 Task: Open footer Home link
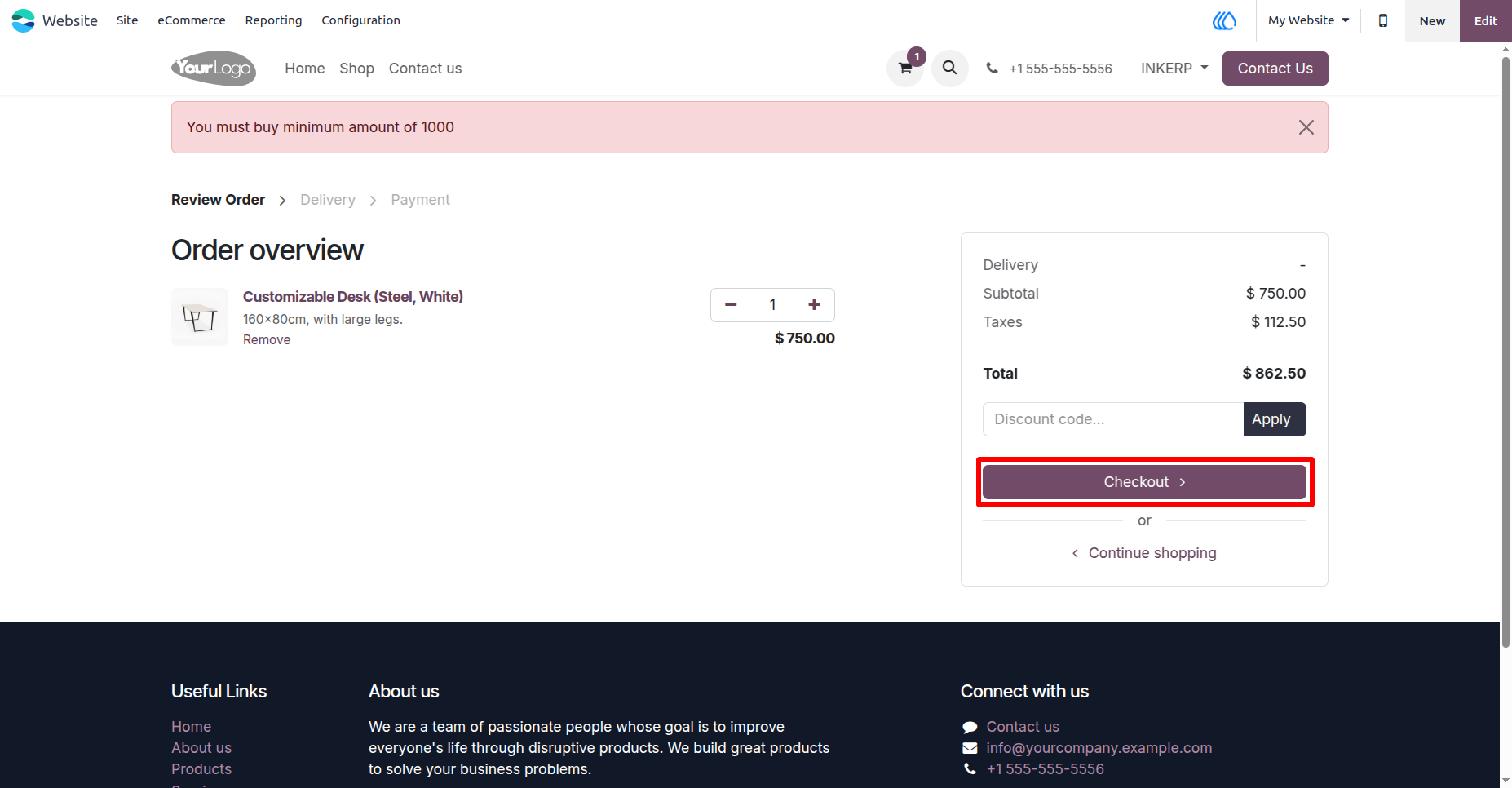(x=192, y=727)
